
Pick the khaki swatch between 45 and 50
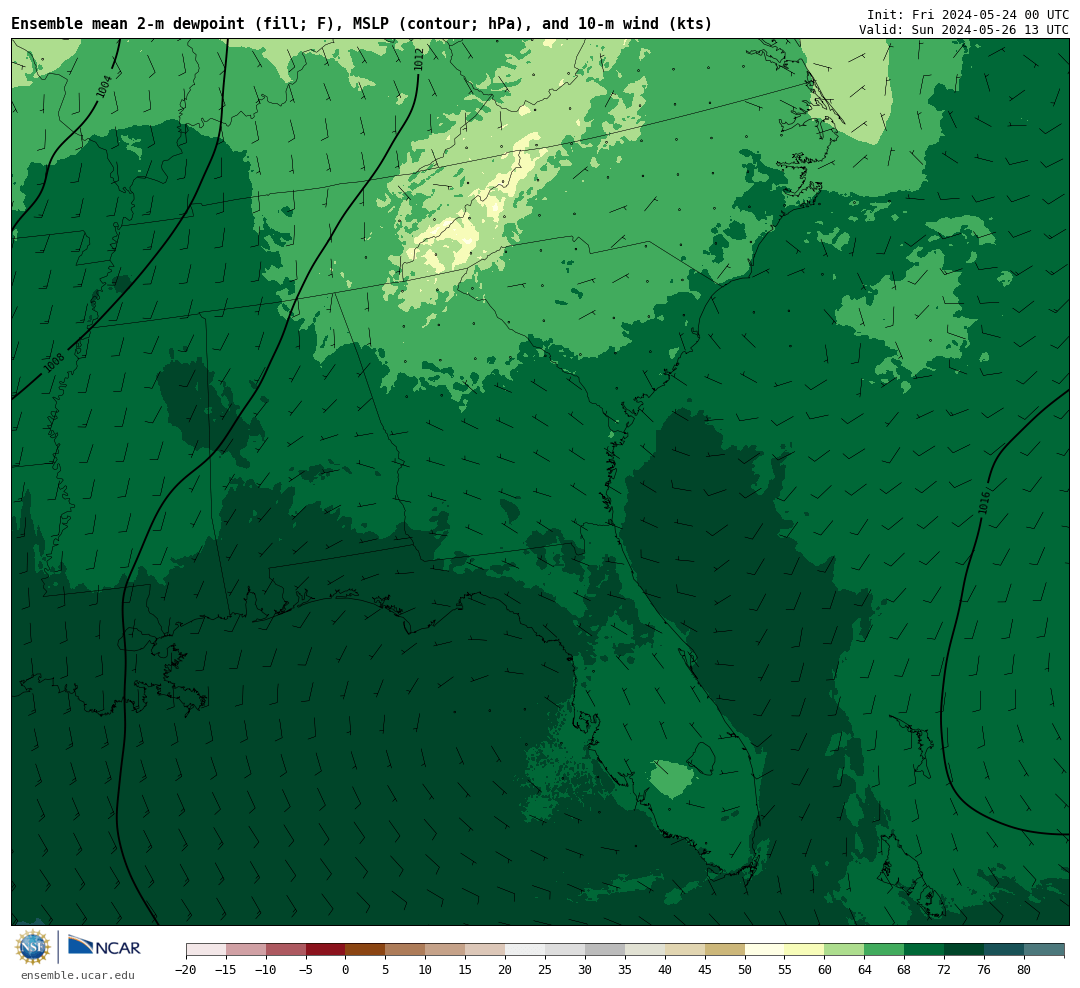(x=725, y=950)
